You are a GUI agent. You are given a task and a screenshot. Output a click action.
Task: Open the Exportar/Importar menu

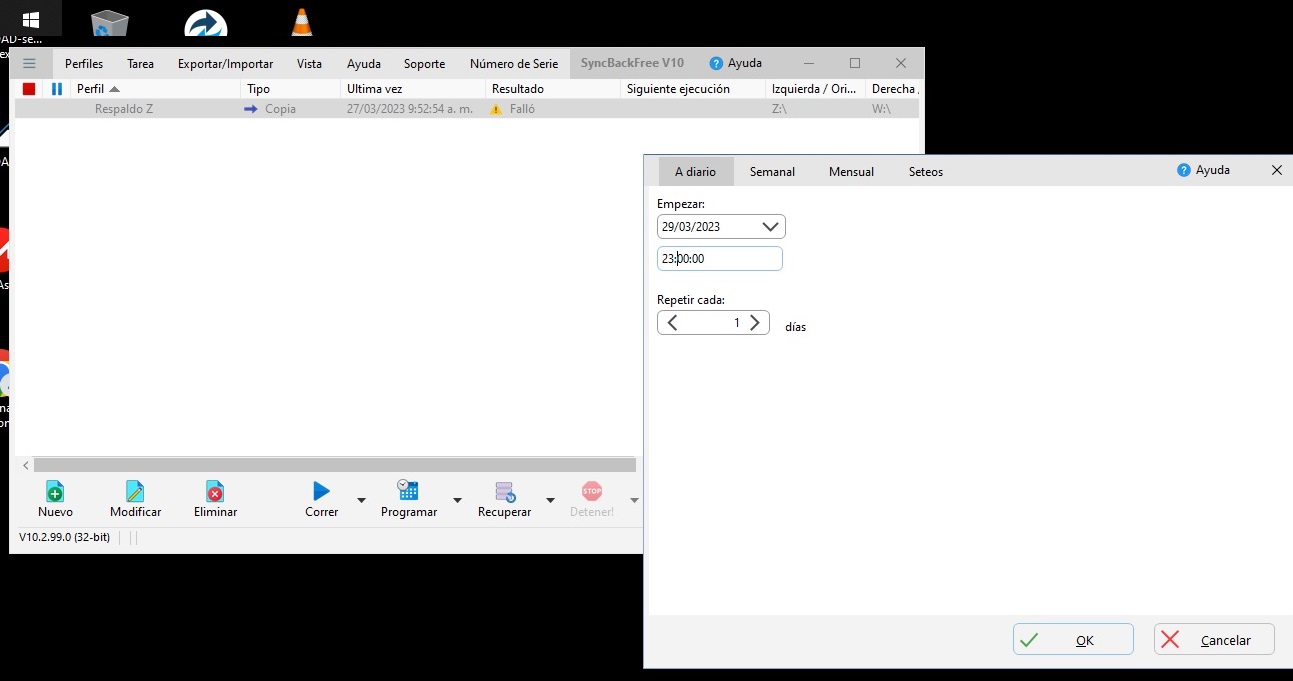(225, 64)
